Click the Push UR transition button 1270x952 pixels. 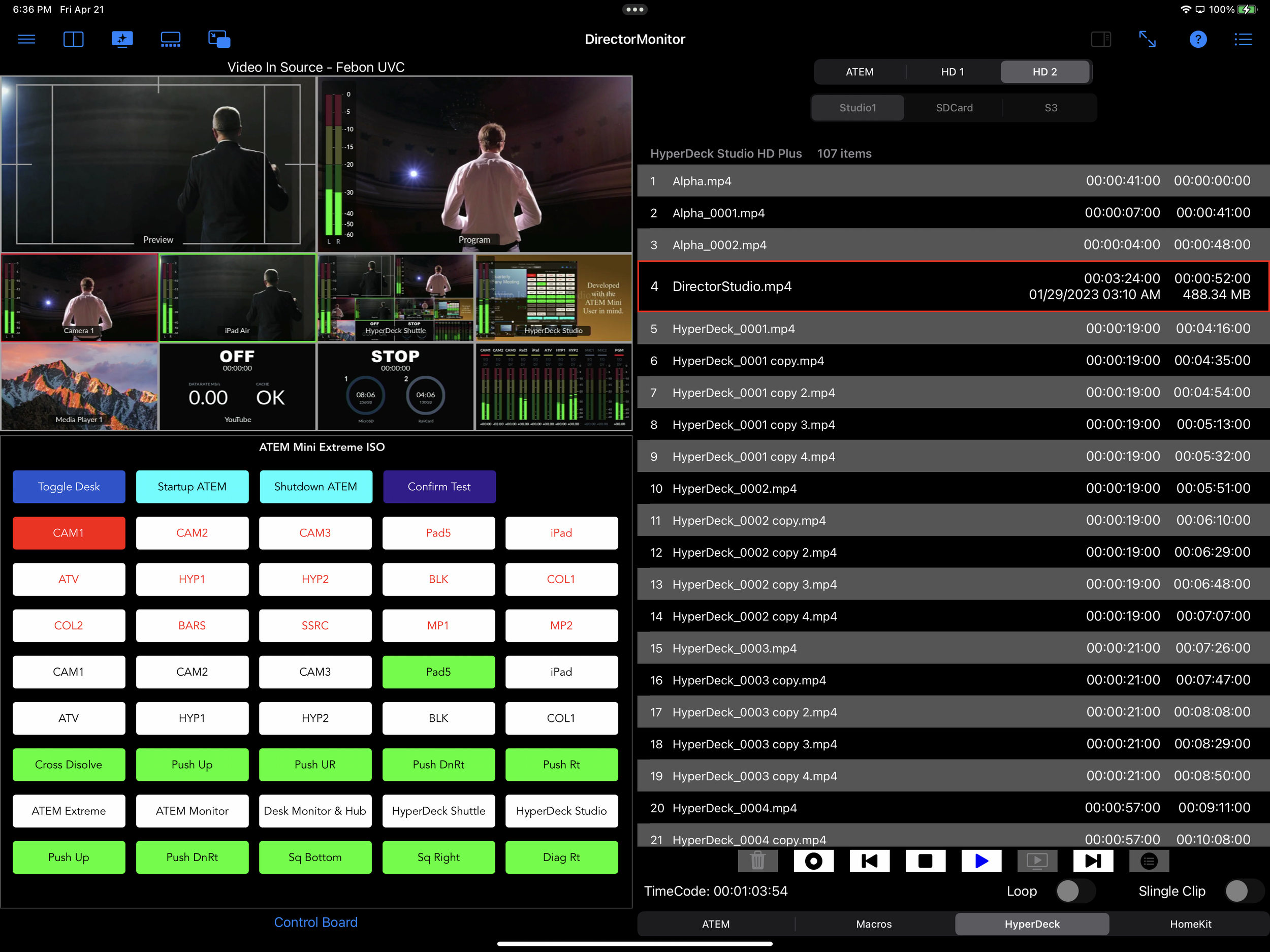[x=315, y=764]
